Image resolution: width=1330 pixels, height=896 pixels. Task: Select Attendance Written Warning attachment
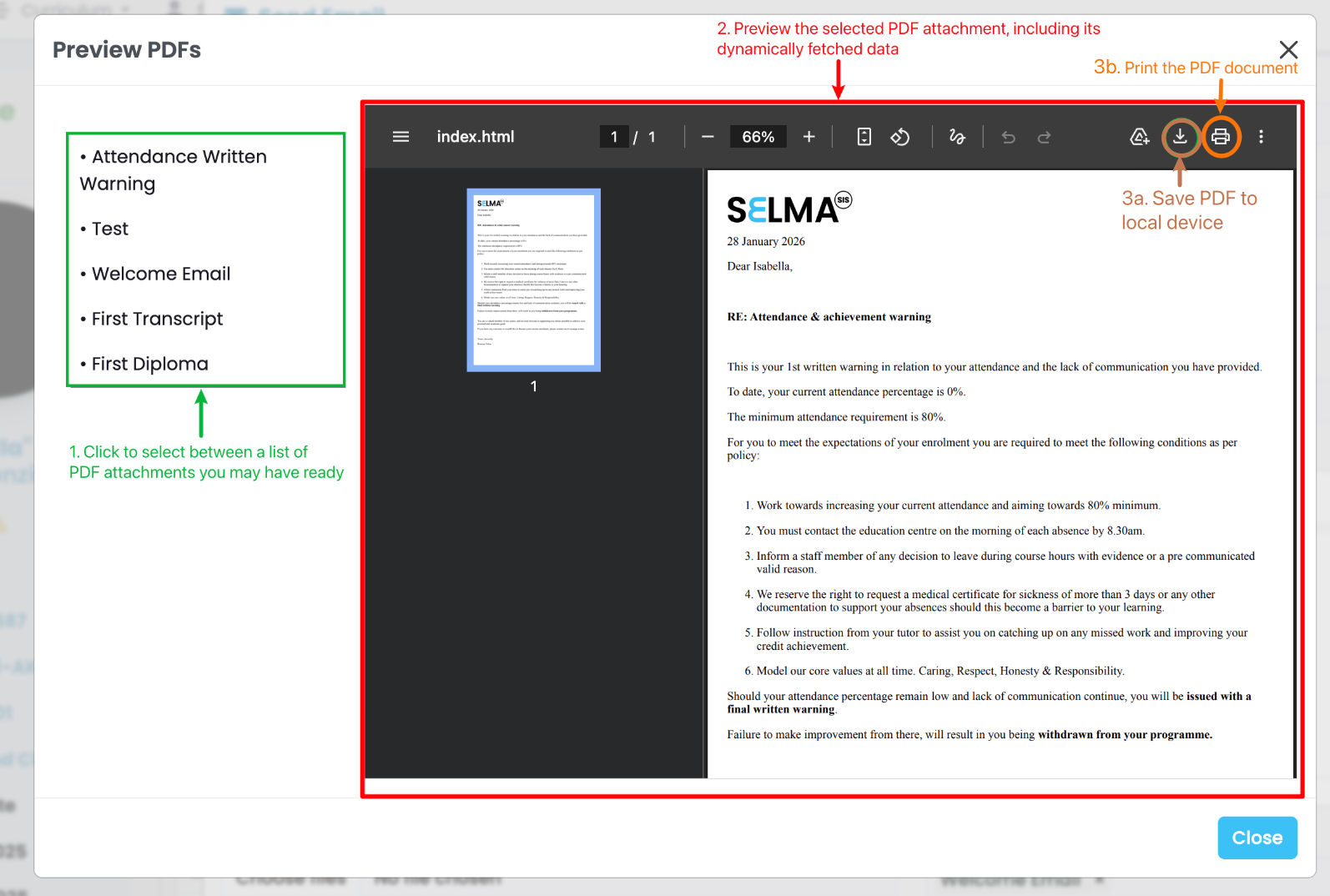[174, 169]
